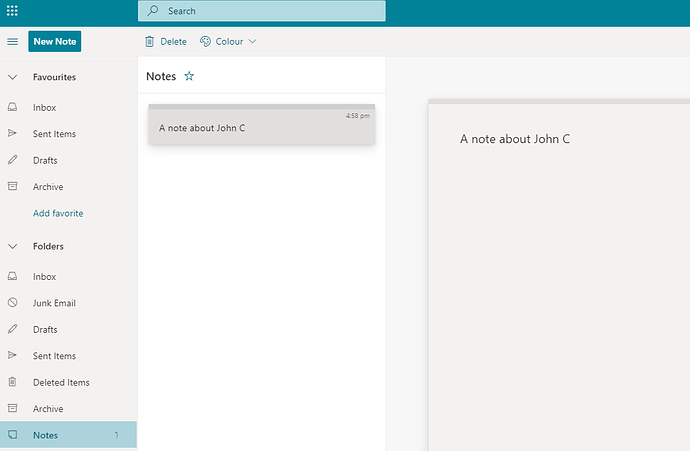The width and height of the screenshot is (690, 451).
Task: Create a note with New Note button
Action: 55,41
